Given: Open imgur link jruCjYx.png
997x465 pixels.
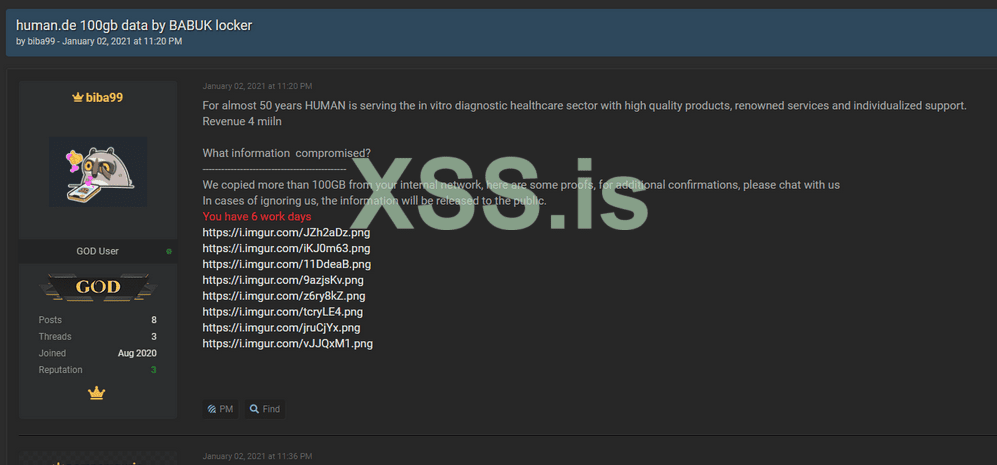Looking at the screenshot, I should coord(281,328).
